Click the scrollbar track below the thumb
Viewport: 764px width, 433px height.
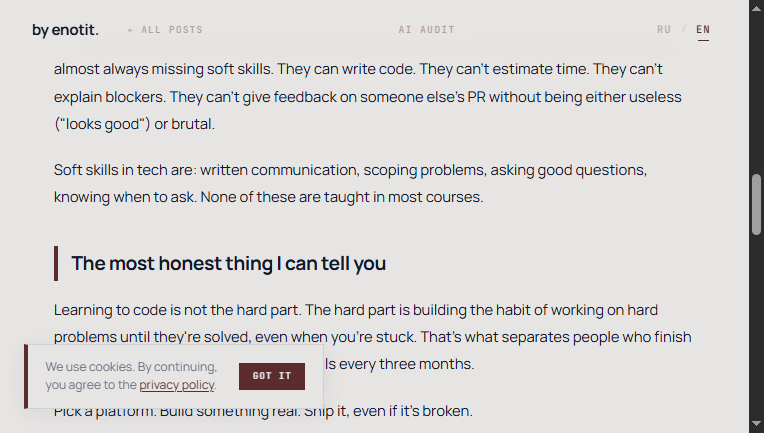coord(756,330)
